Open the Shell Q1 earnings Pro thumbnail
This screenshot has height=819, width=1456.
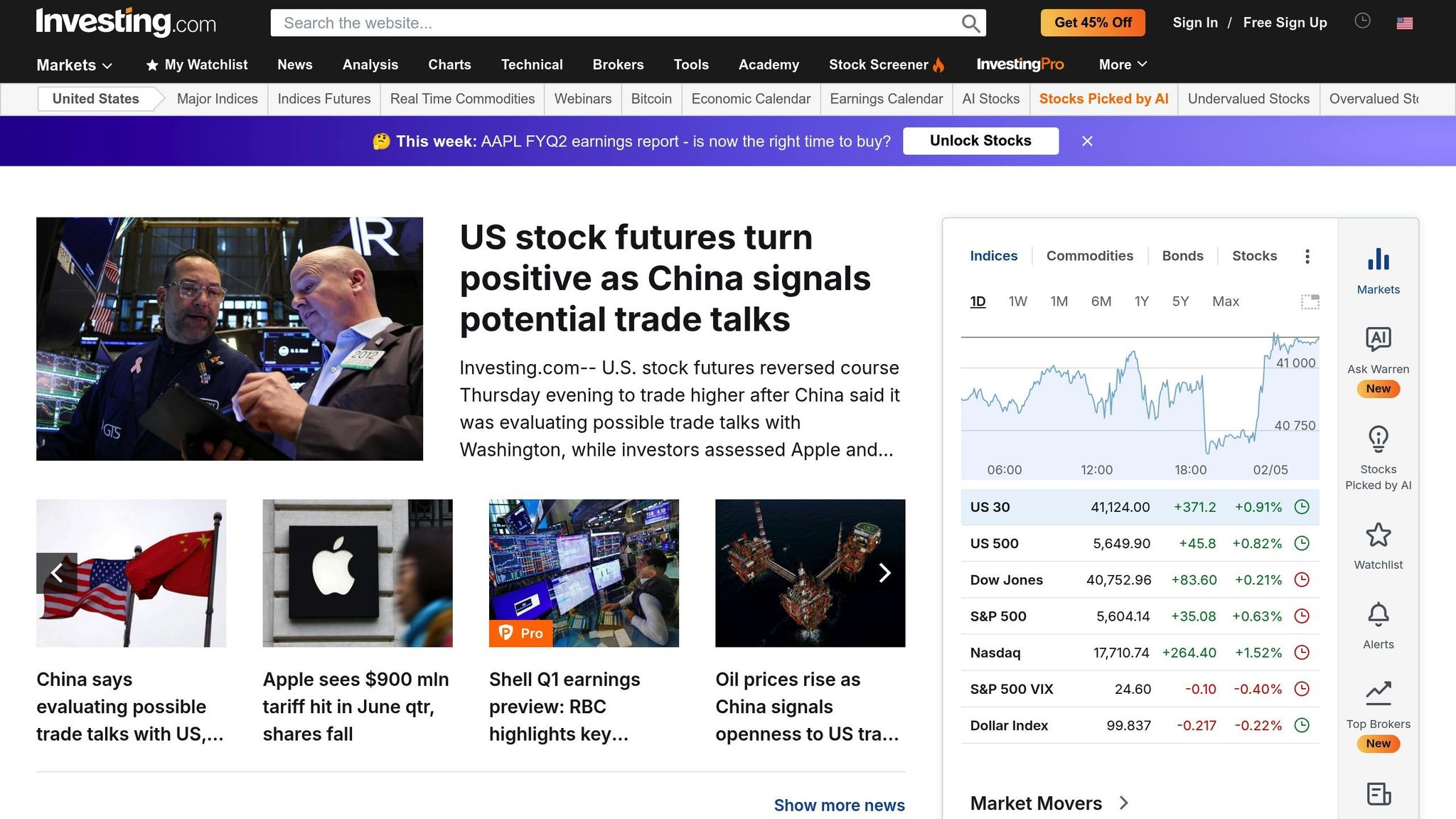[x=584, y=573]
